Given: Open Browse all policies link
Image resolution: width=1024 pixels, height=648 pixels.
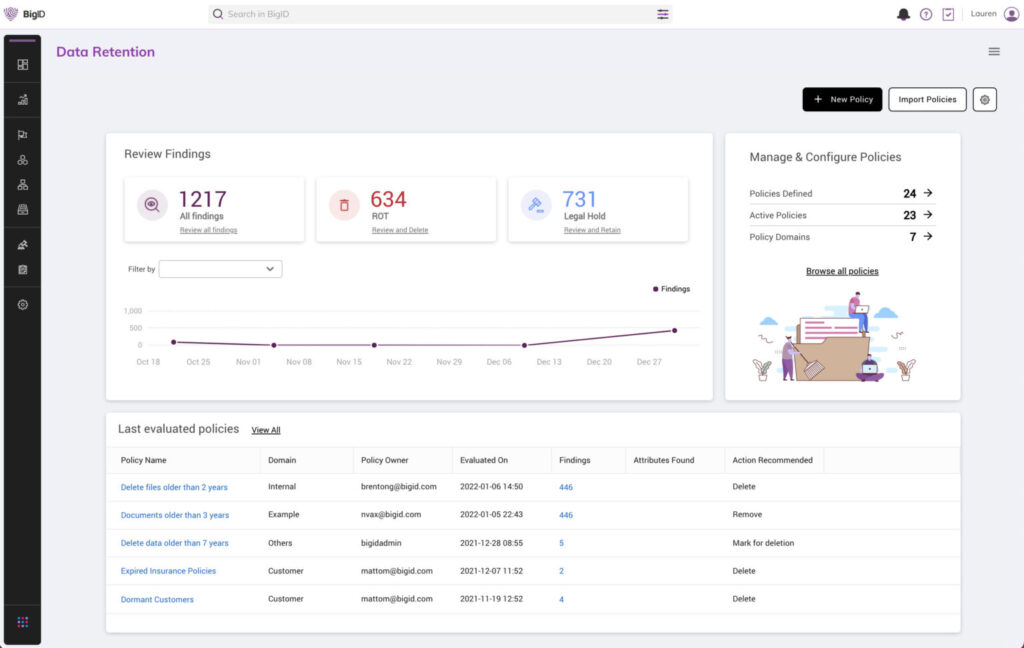Looking at the screenshot, I should (842, 271).
